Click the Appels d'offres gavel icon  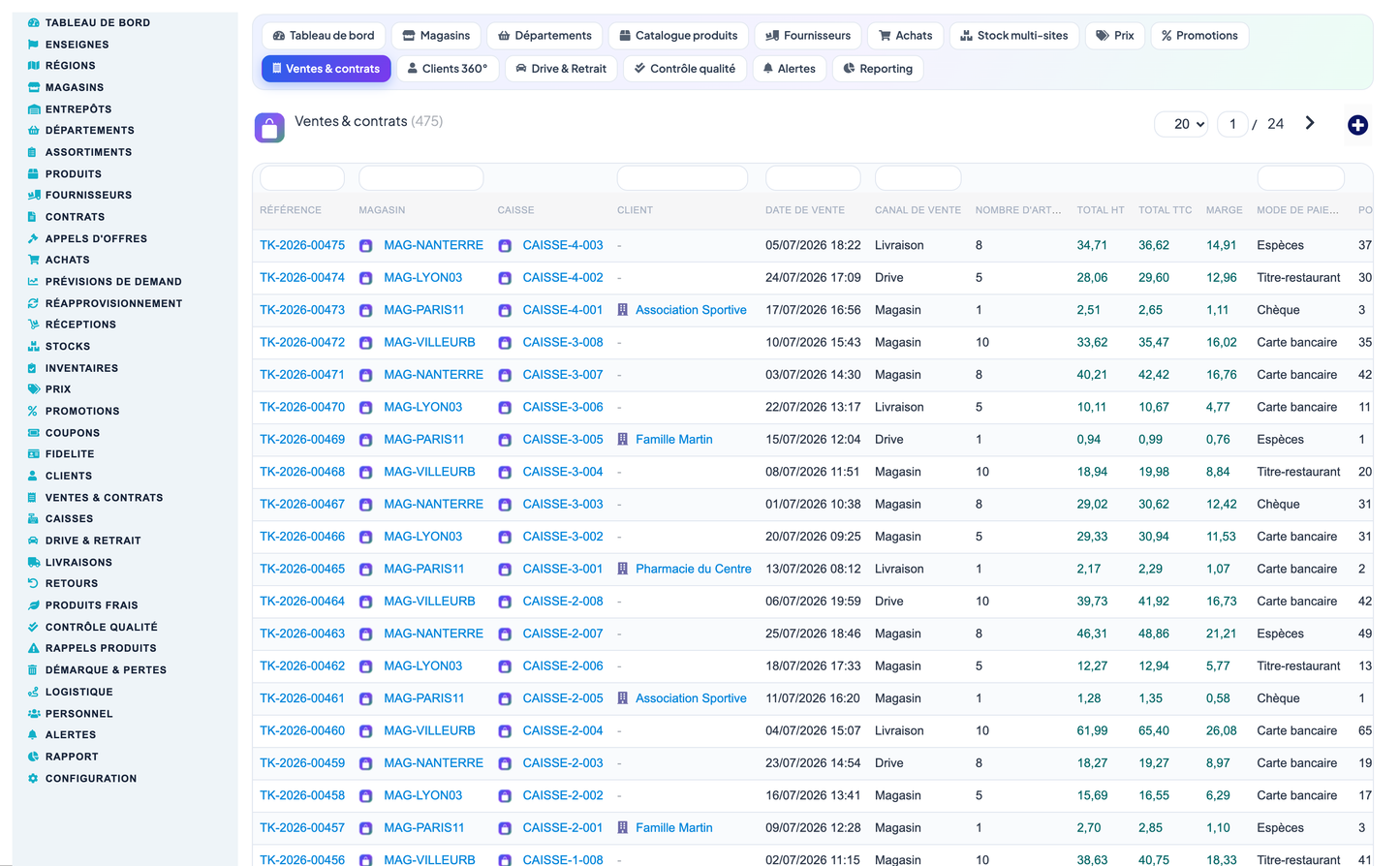tap(33, 238)
